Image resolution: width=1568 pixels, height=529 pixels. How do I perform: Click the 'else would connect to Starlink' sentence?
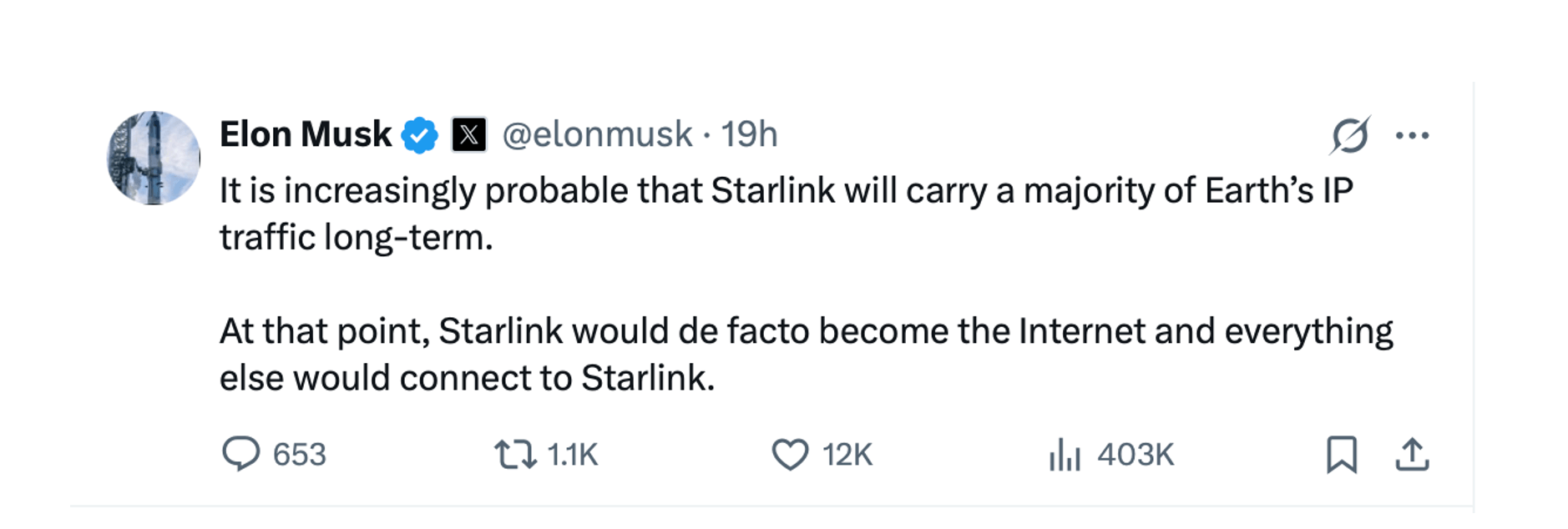tap(468, 378)
